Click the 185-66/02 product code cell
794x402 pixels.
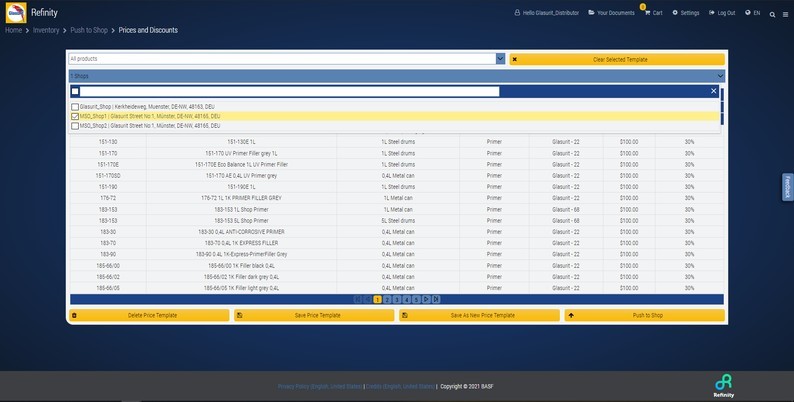(108, 277)
